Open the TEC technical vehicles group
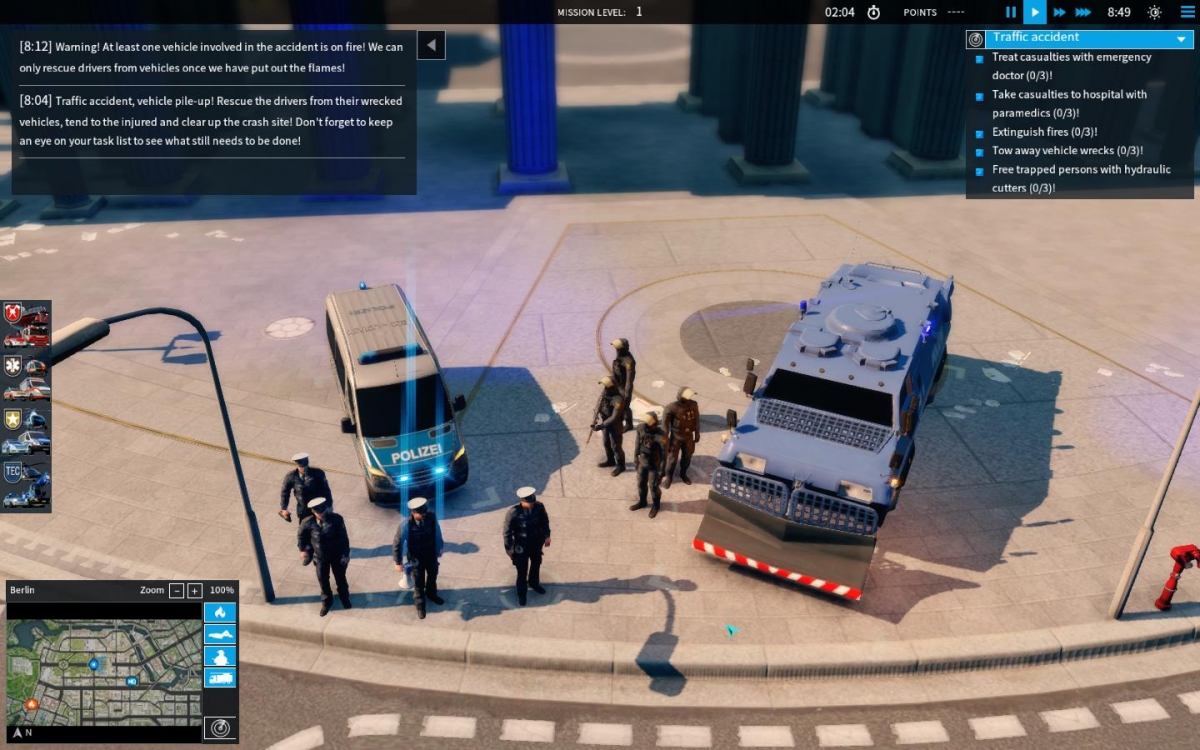1200x750 pixels. pos(26,484)
